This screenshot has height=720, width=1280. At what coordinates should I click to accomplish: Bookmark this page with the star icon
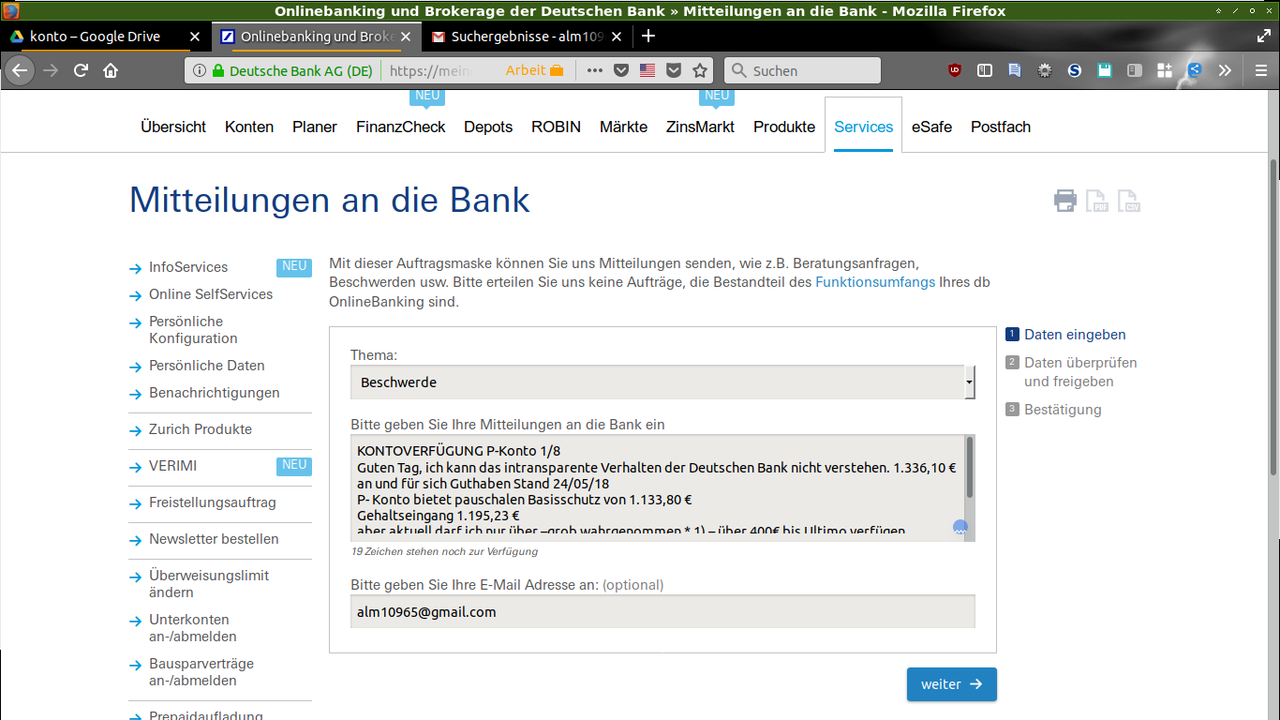point(700,70)
